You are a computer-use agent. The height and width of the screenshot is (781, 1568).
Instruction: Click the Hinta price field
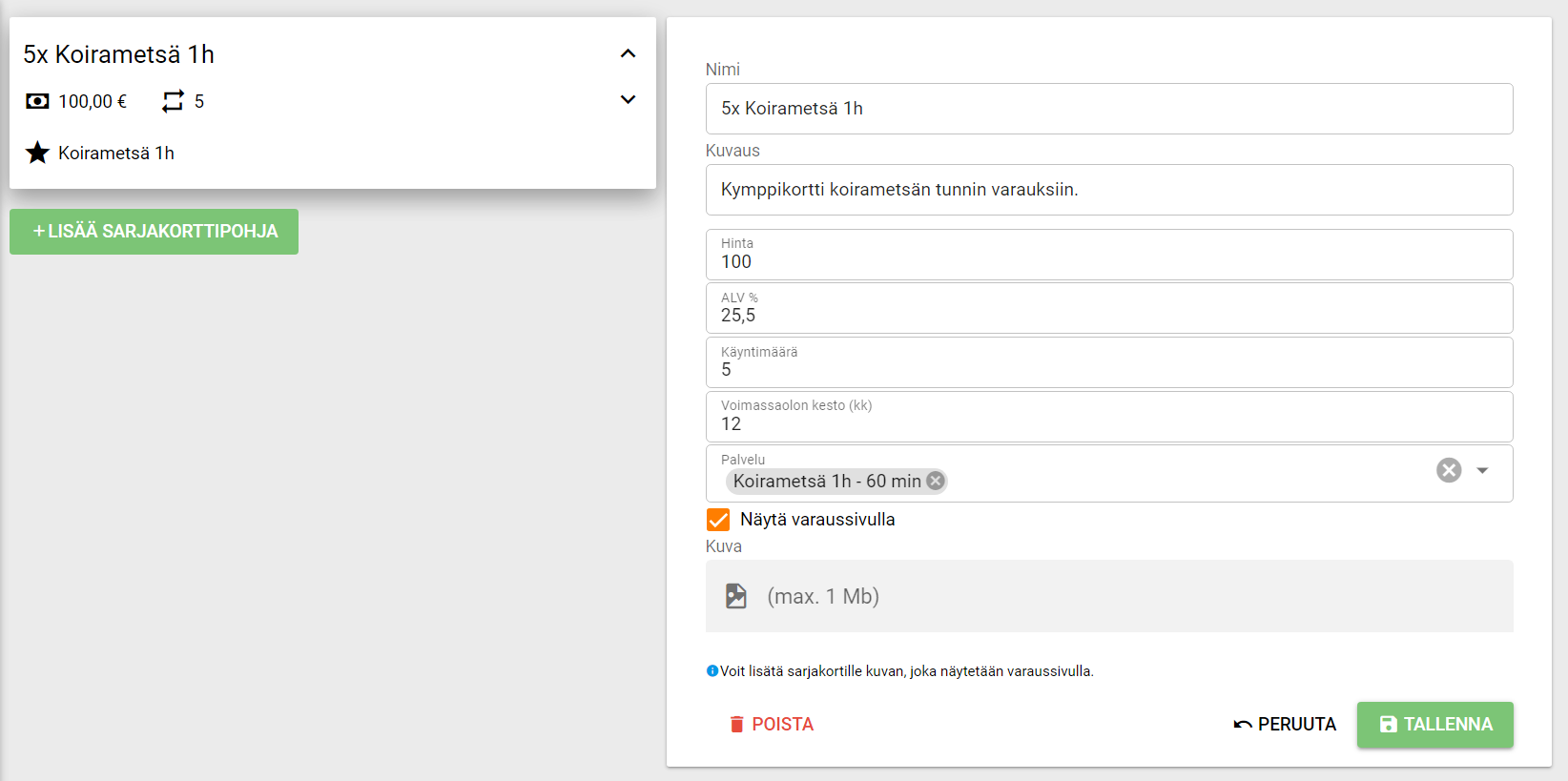click(1109, 255)
